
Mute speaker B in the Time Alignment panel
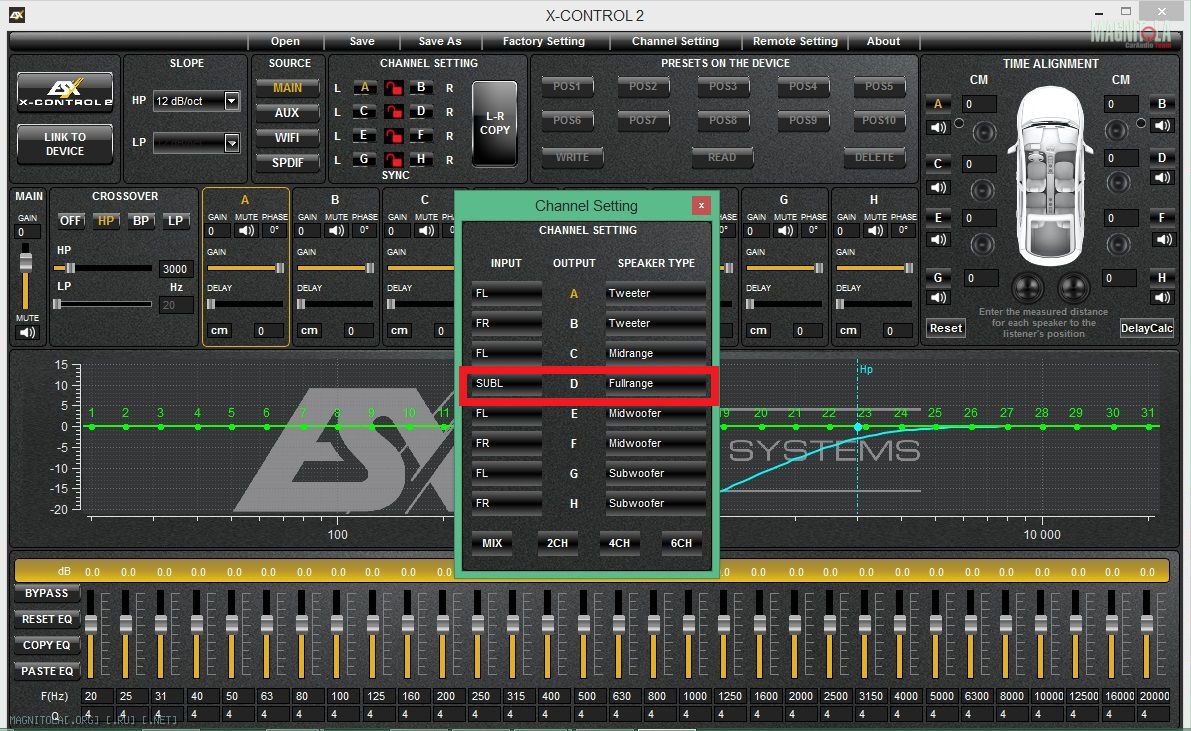(x=1162, y=125)
